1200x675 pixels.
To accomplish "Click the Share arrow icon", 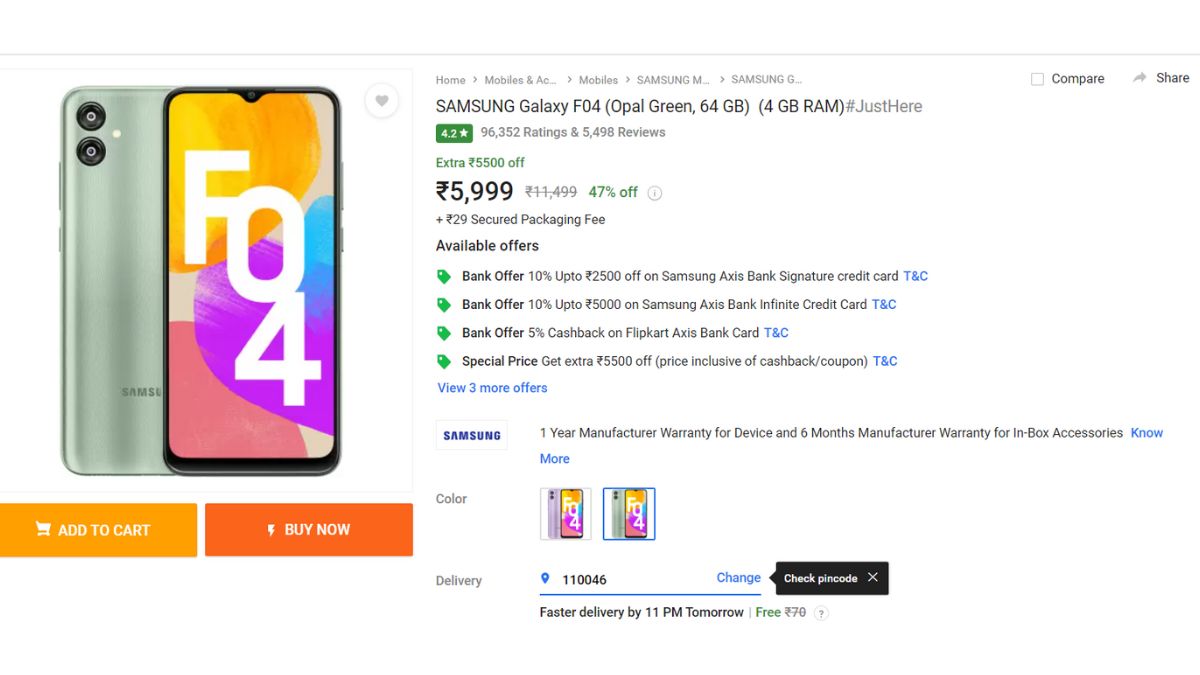I will (x=1139, y=78).
